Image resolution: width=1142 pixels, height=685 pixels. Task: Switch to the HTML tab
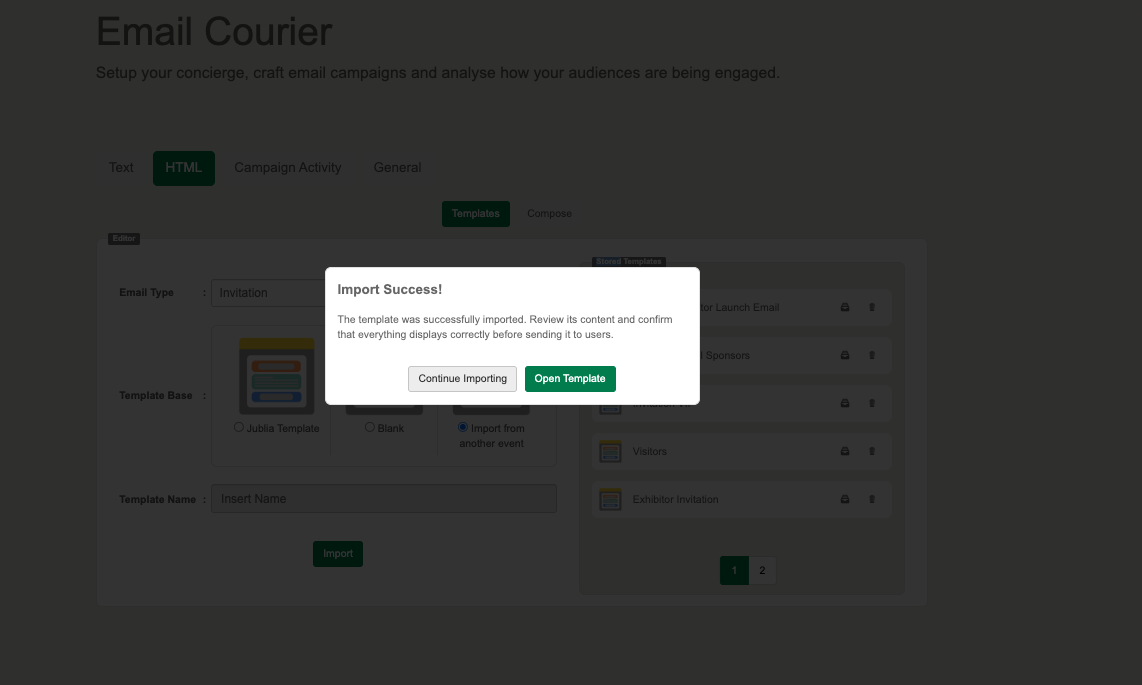tap(184, 168)
